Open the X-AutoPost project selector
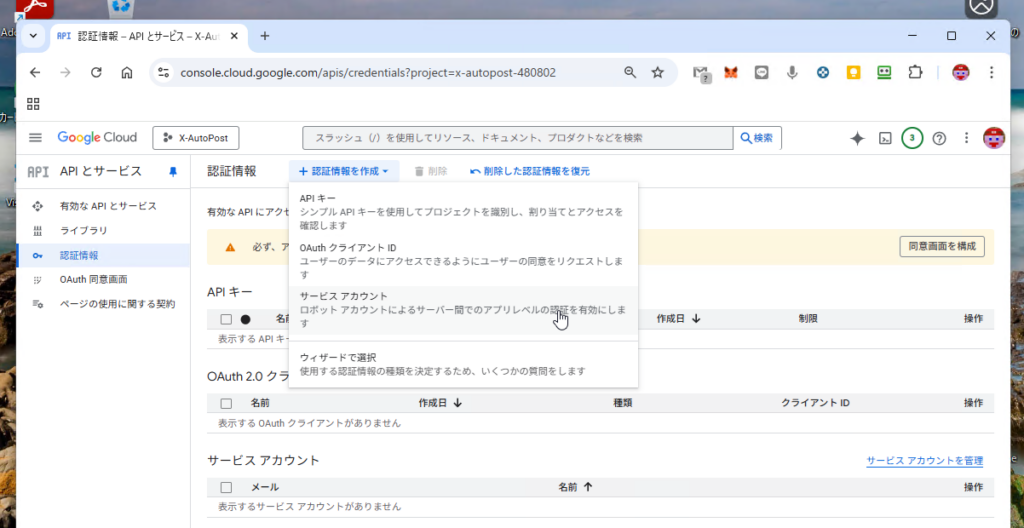The height and width of the screenshot is (528, 1024). pos(196,138)
